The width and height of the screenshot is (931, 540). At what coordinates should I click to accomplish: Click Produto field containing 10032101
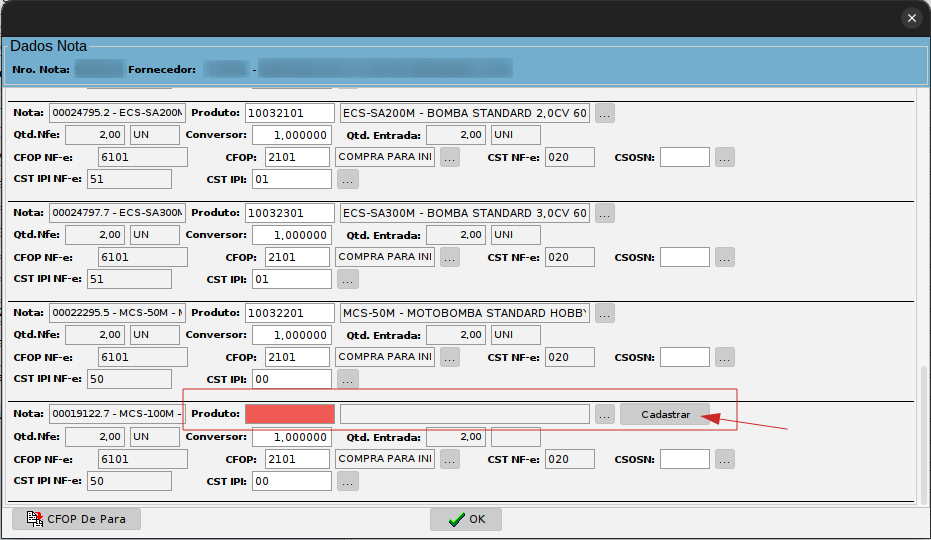(289, 113)
